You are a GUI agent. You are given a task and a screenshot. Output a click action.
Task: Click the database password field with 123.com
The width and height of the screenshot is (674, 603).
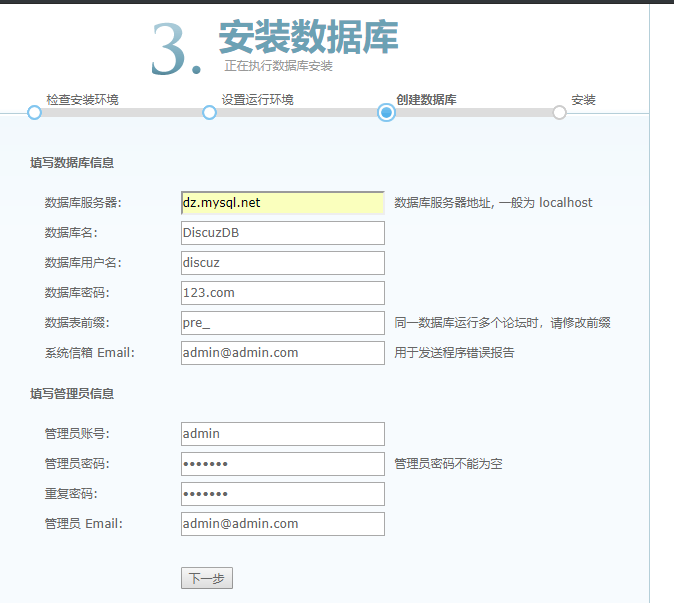pos(283,293)
